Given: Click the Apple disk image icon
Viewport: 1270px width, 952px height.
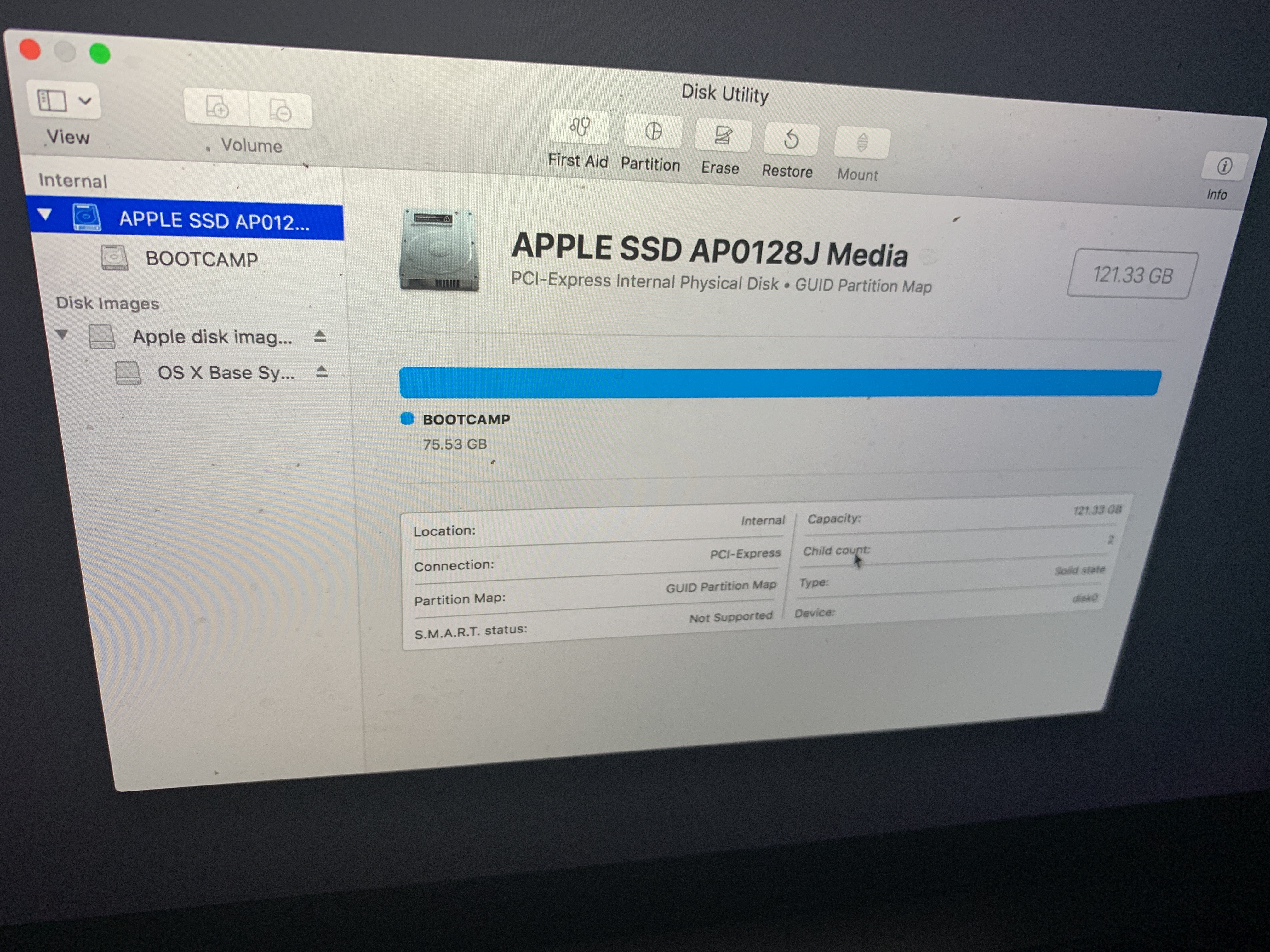Looking at the screenshot, I should tap(102, 336).
